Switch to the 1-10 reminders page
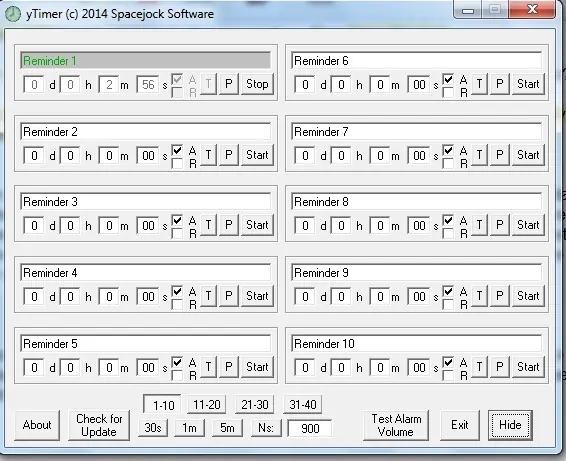This screenshot has width=566, height=461. (x=163, y=405)
